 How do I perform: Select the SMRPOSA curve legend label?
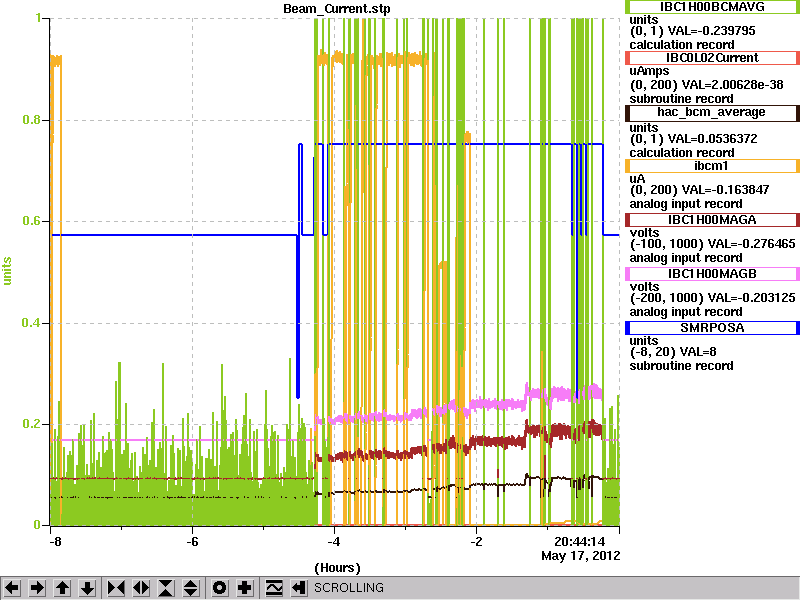(712, 328)
